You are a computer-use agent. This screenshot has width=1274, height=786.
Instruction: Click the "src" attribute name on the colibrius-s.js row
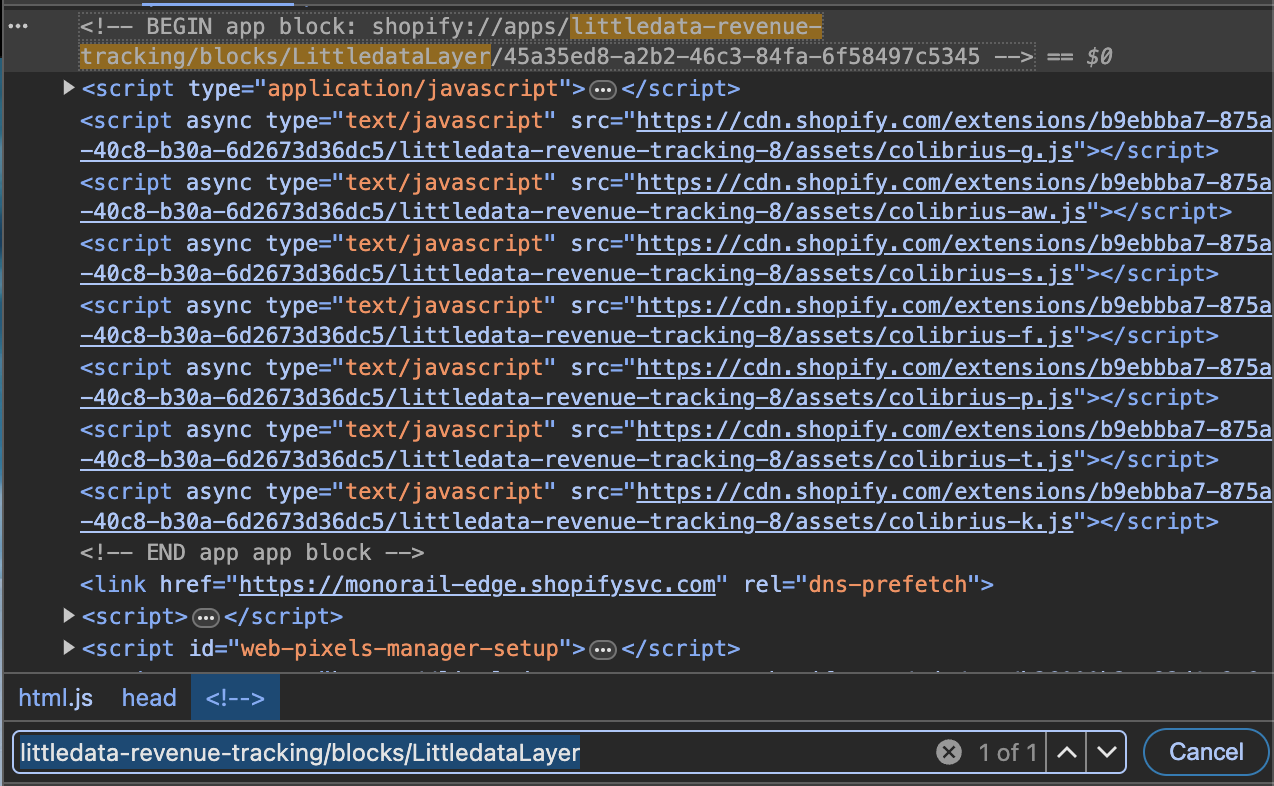tap(590, 245)
